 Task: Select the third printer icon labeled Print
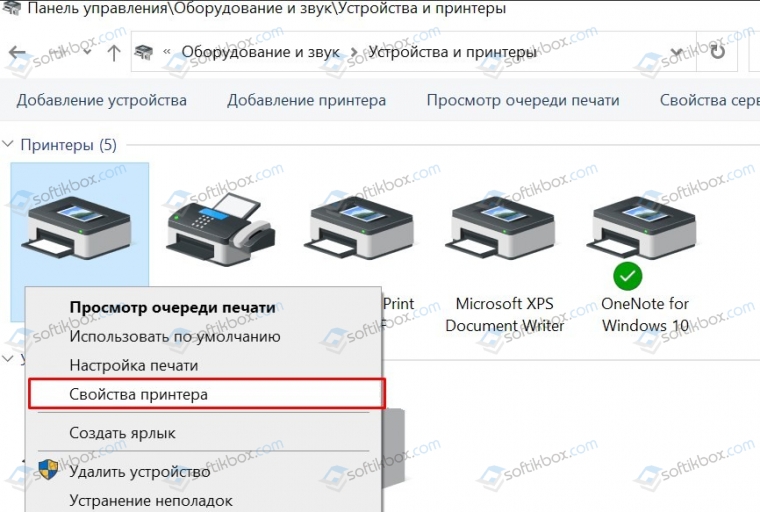[x=359, y=227]
